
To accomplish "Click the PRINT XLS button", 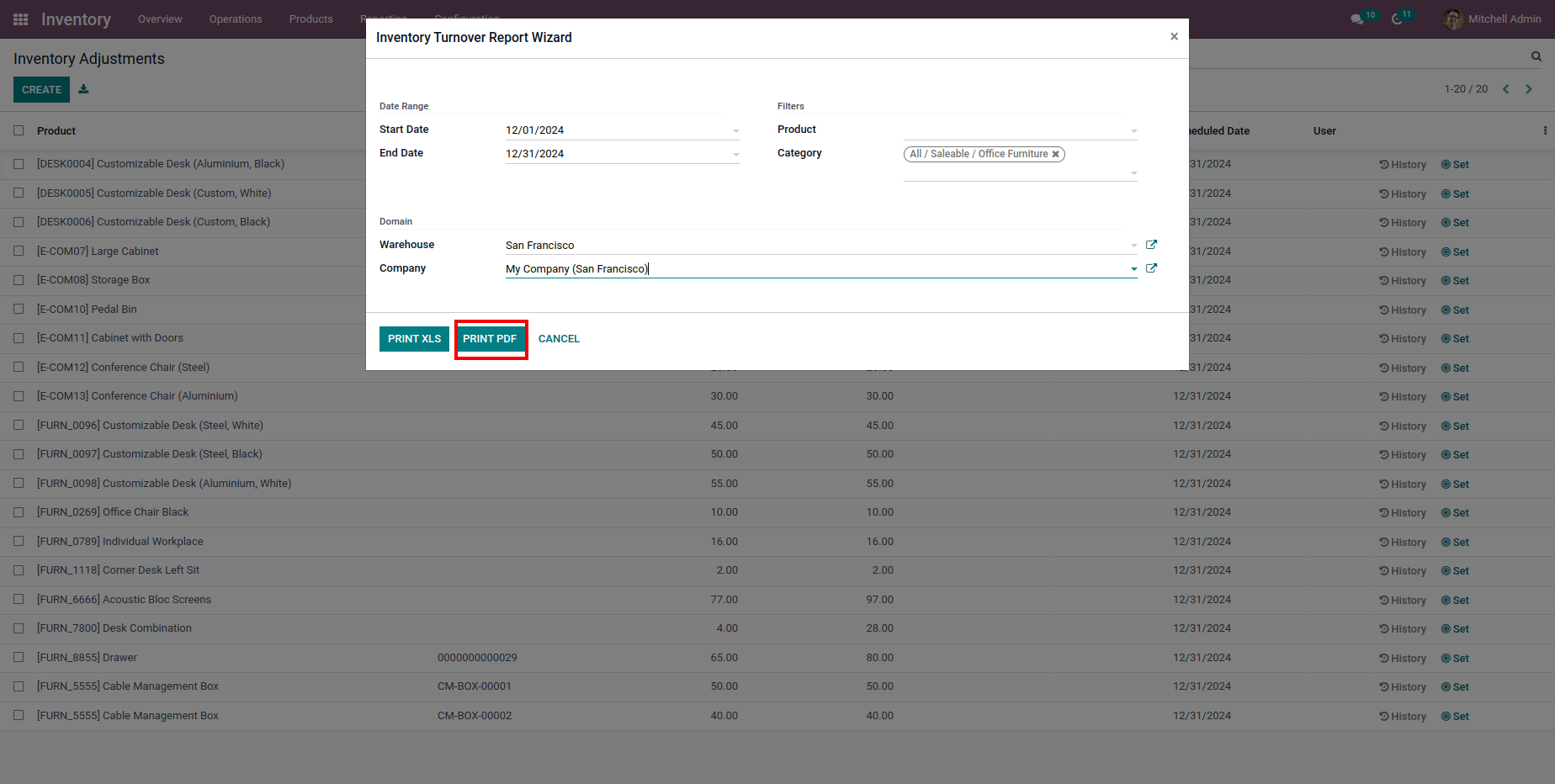I will click(x=414, y=339).
